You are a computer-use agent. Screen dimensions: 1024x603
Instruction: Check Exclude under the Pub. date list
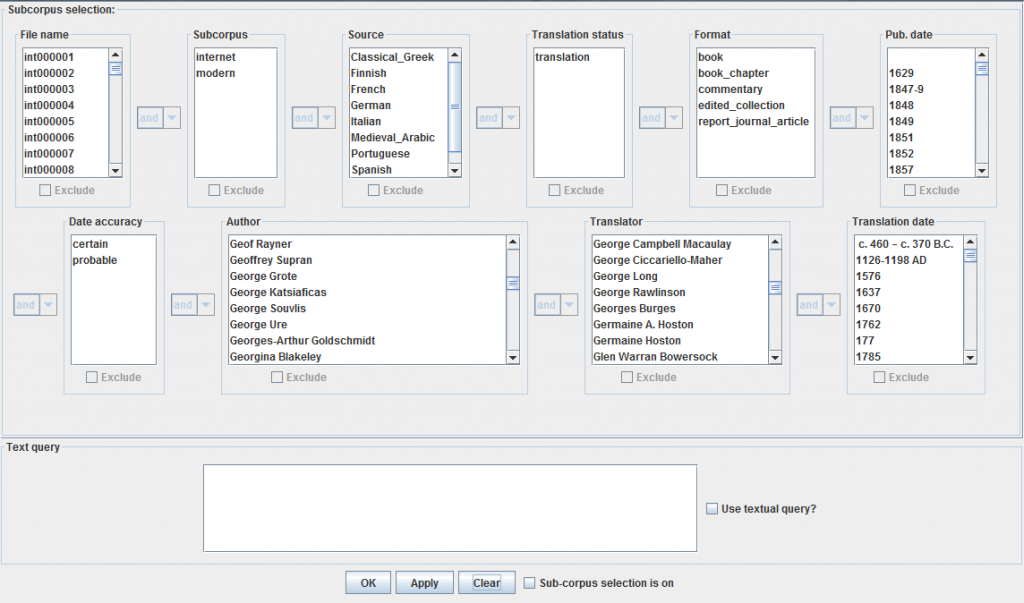908,190
